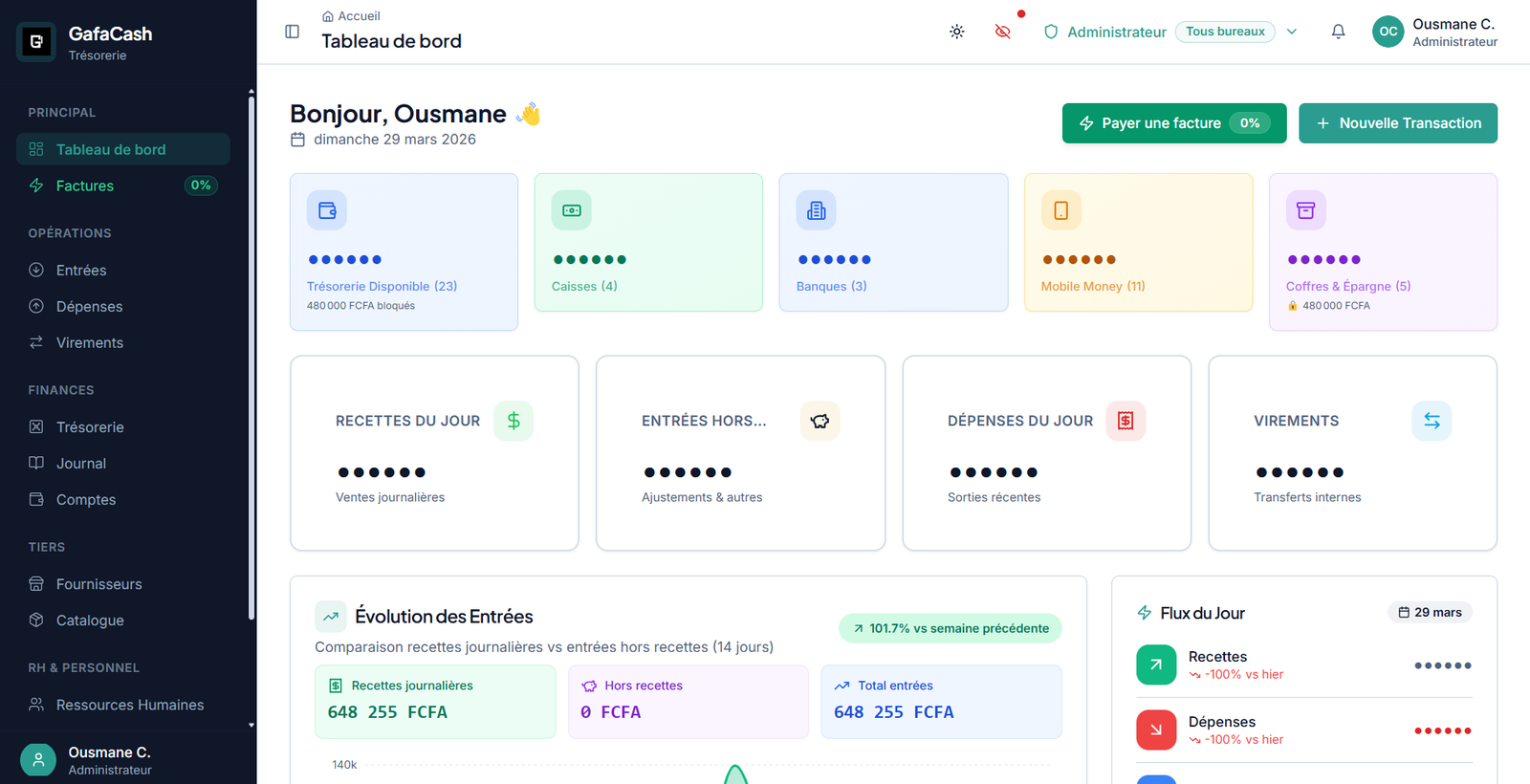Go to Accueil breadcrumb
The height and width of the screenshot is (784, 1530).
(351, 16)
